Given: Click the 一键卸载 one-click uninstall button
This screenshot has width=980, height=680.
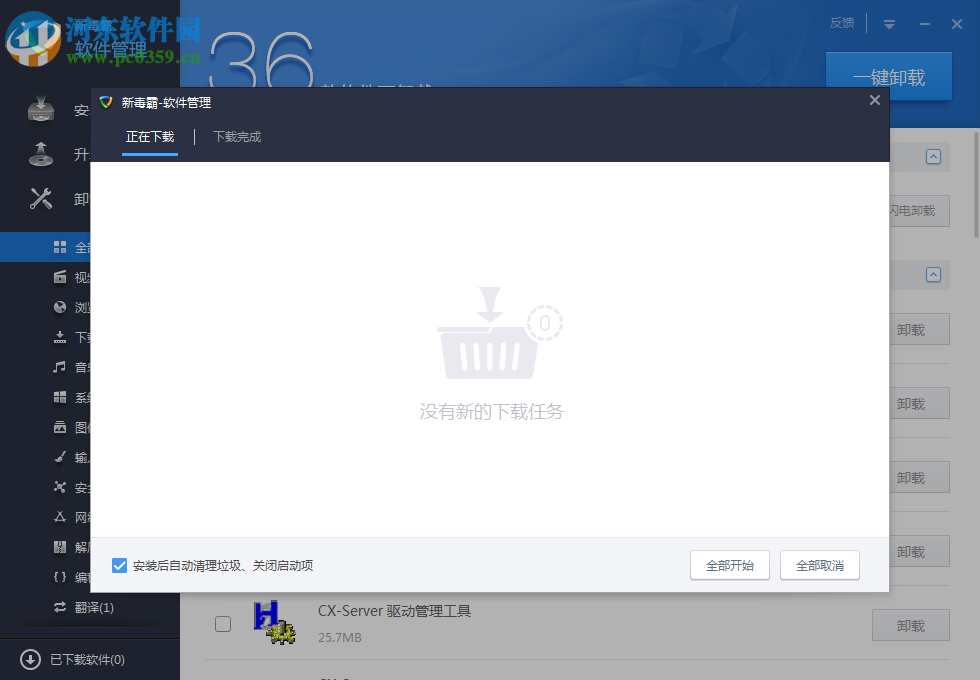Looking at the screenshot, I should click(888, 76).
